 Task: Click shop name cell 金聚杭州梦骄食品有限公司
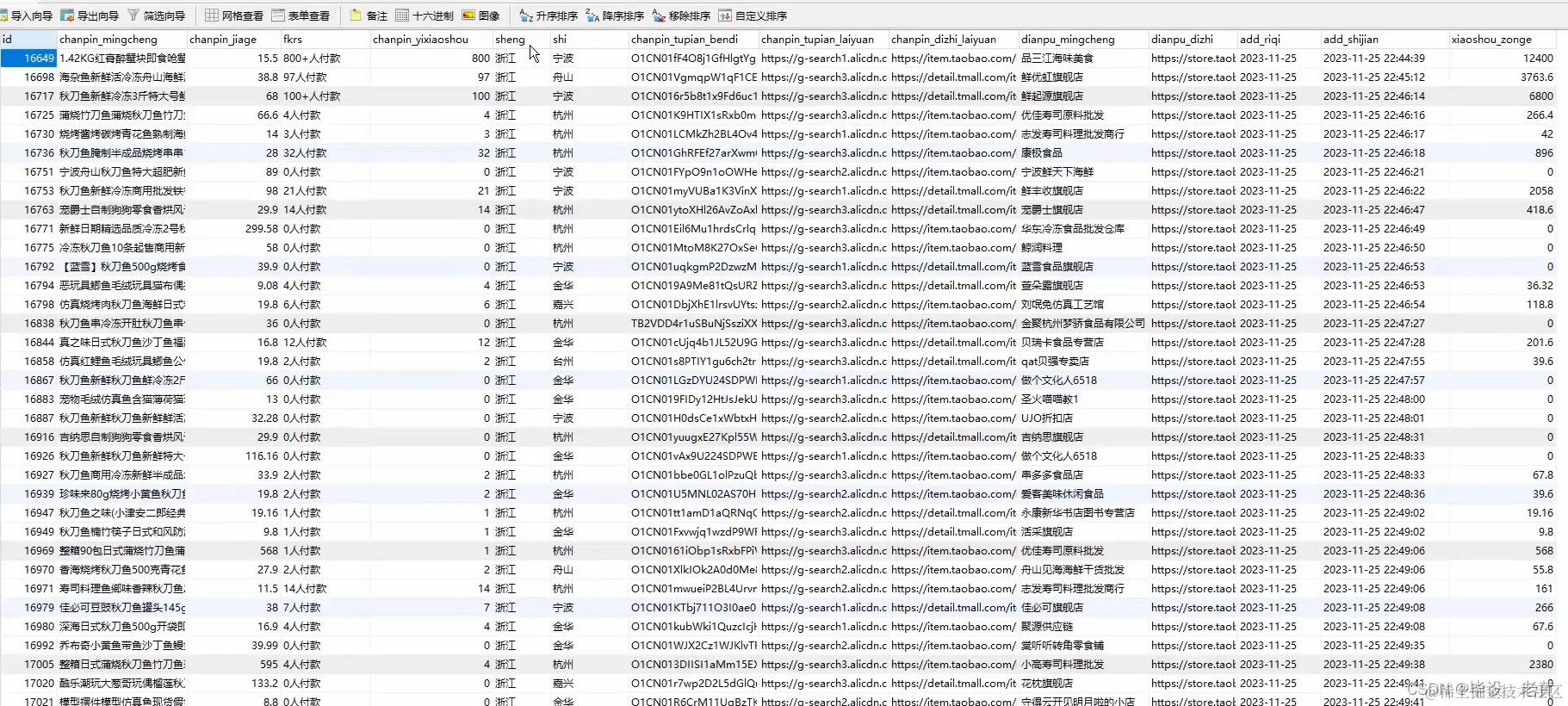[x=1083, y=323]
